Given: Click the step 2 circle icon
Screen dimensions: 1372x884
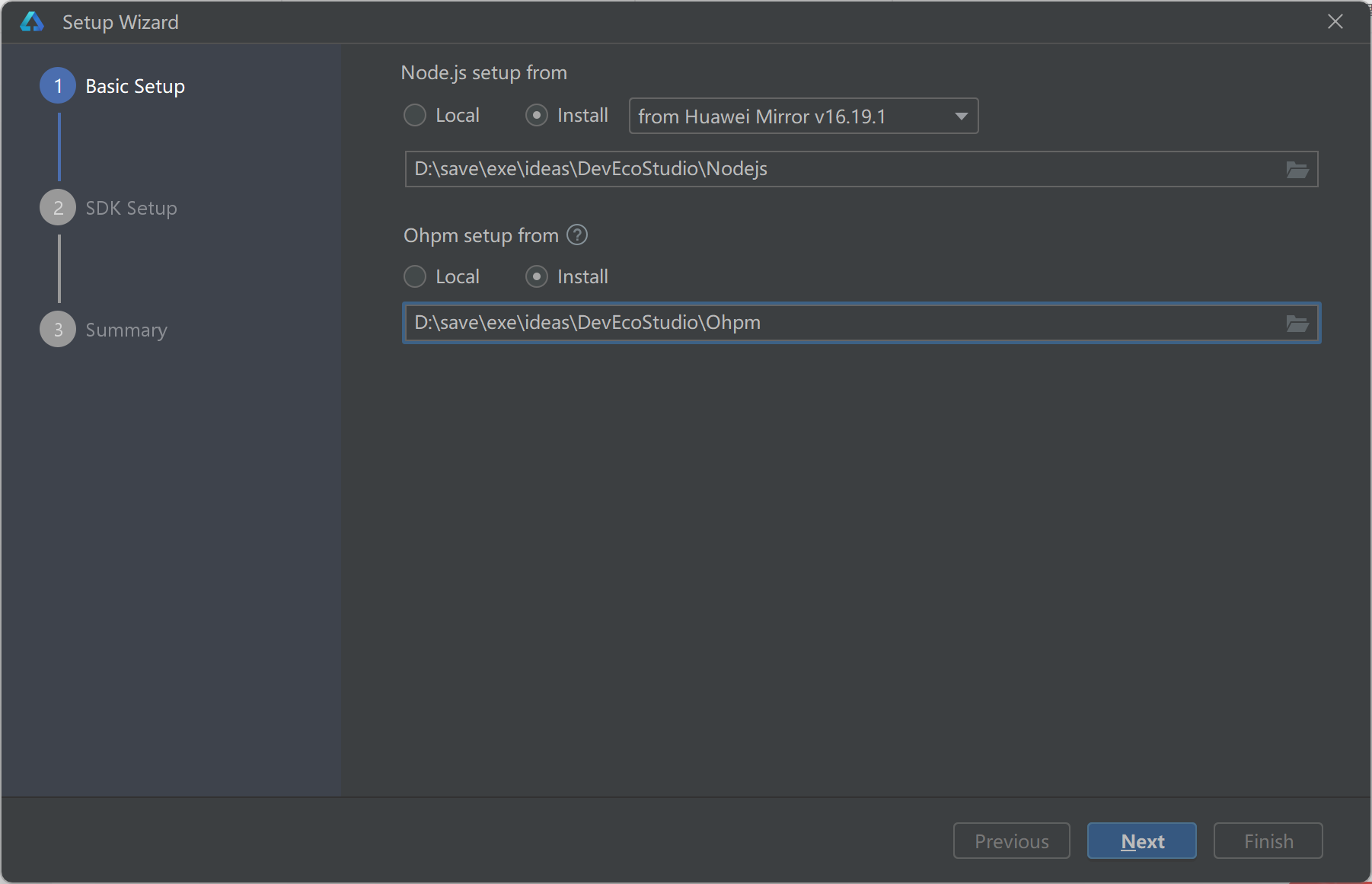Looking at the screenshot, I should pos(58,208).
